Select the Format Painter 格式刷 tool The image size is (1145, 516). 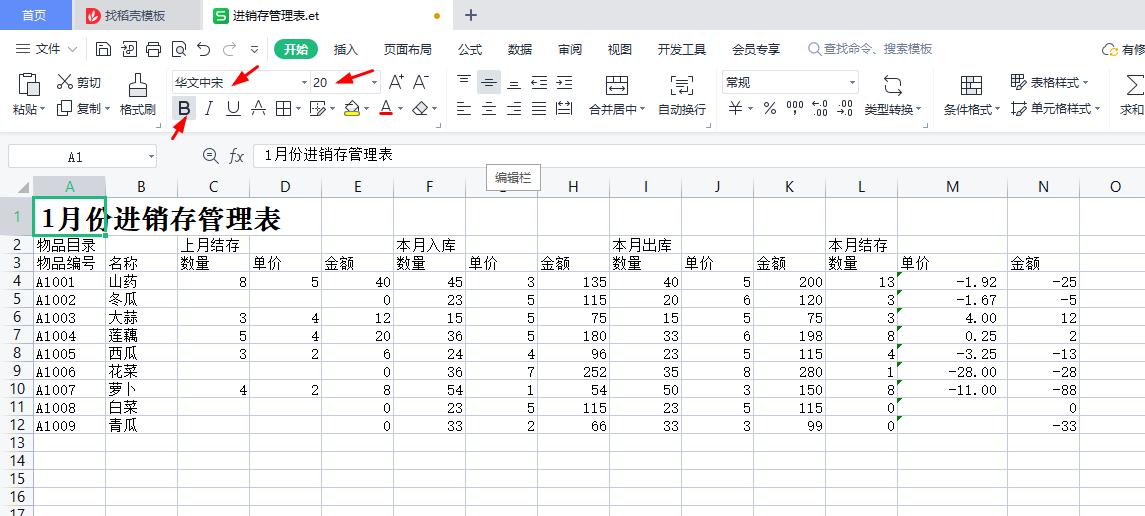137,94
